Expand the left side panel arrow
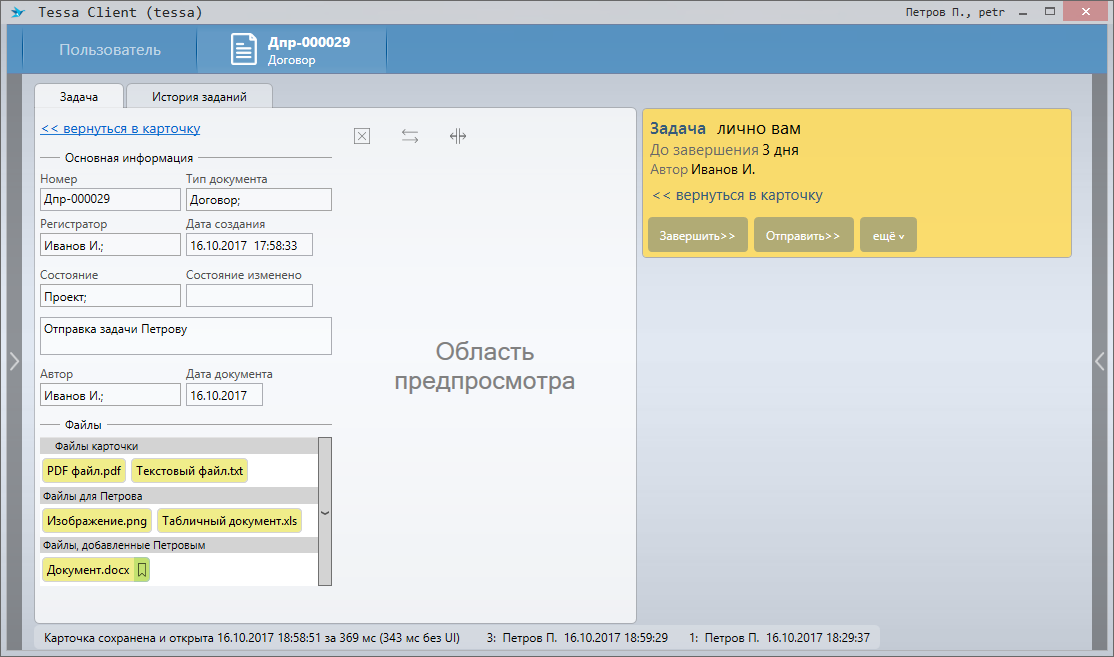Screen dimensions: 1114x657 coord(14,362)
